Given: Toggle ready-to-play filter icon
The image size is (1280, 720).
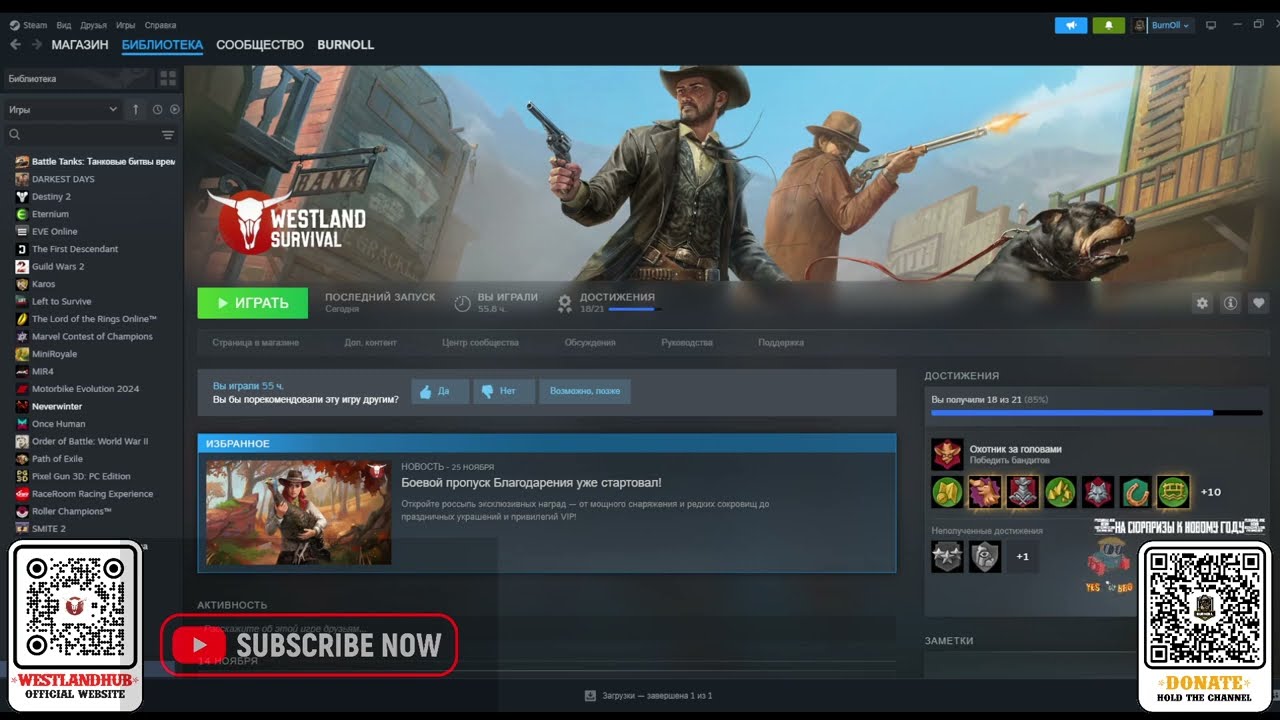Looking at the screenshot, I should pos(175,109).
